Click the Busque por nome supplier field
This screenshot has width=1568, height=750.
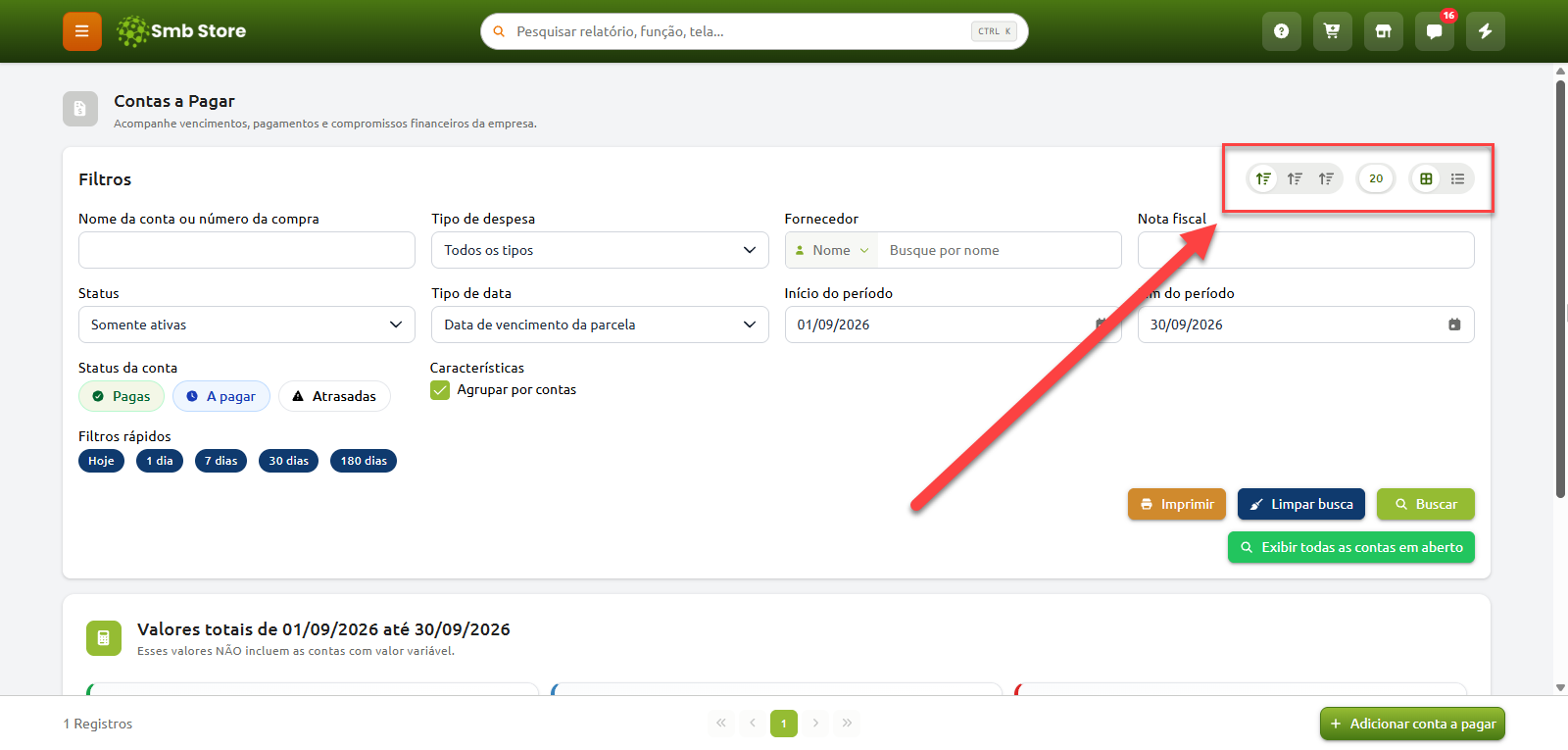tap(1000, 250)
